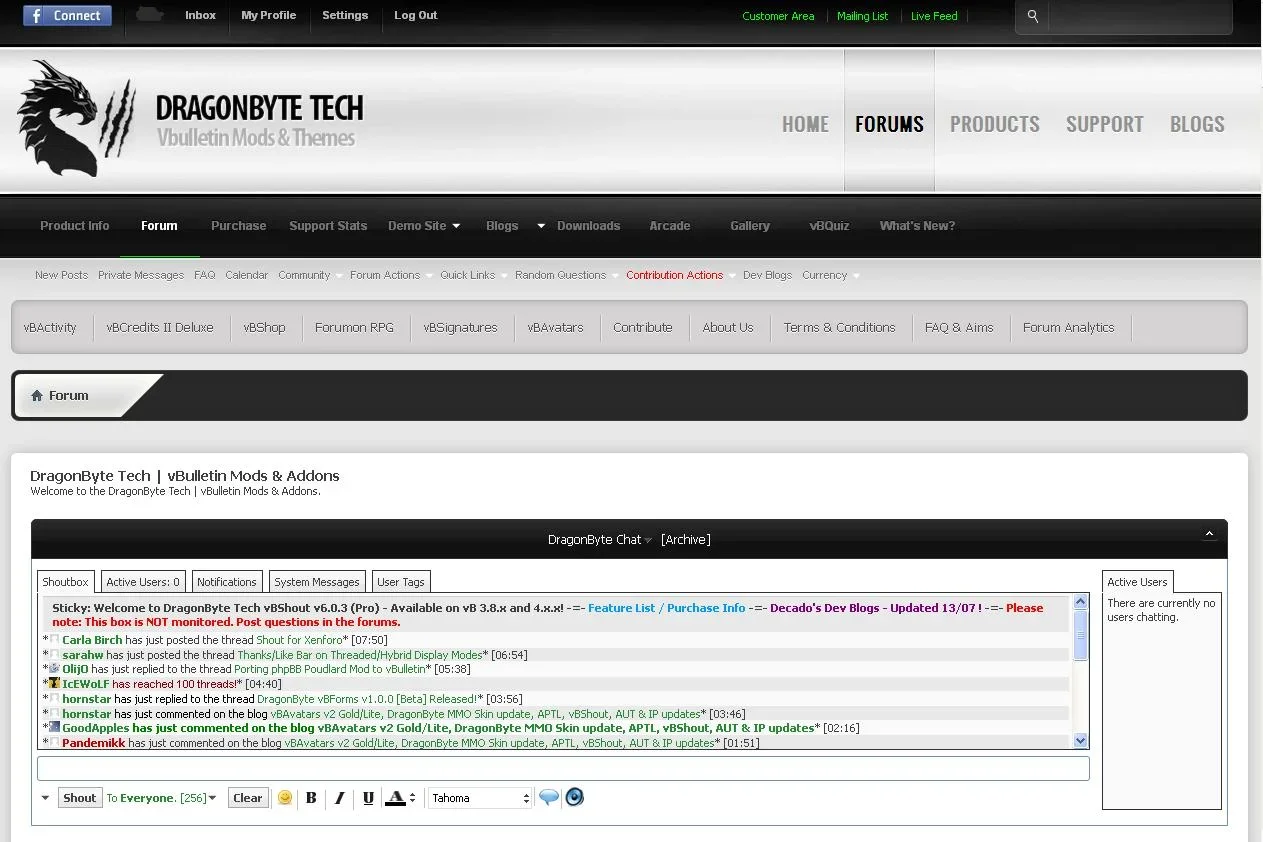1263x842 pixels.
Task: Click the DragonByte Tech dragon logo
Action: 76,118
